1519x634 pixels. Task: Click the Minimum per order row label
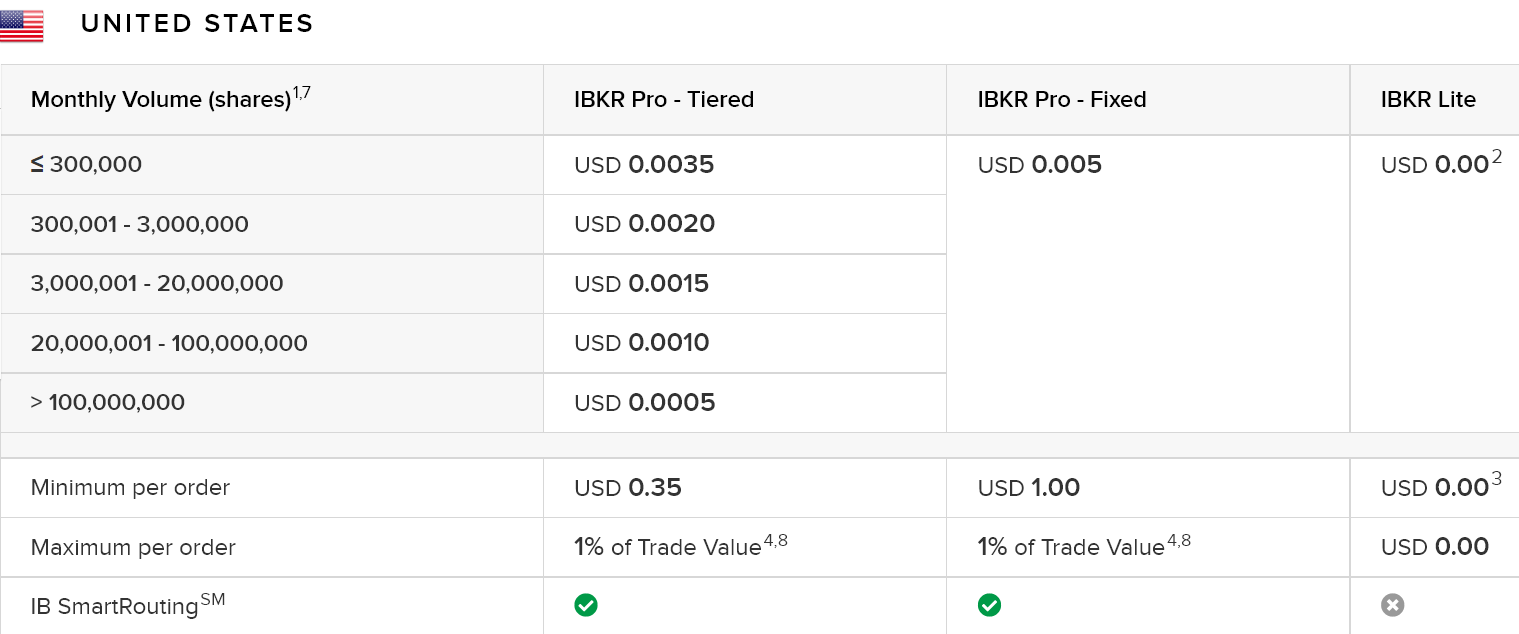pyautogui.click(x=130, y=488)
